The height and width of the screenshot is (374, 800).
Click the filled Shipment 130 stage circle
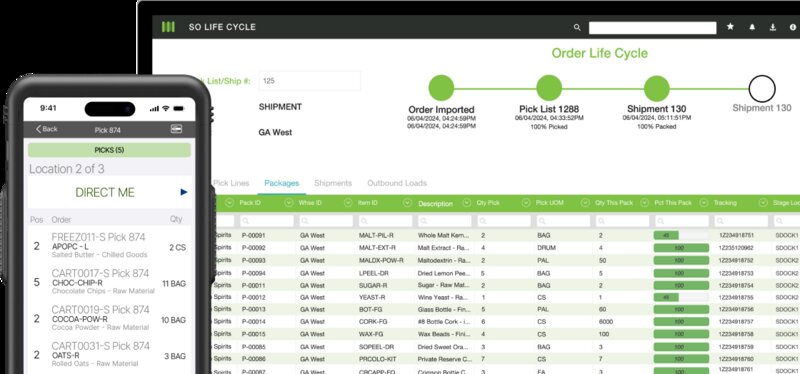(656, 88)
